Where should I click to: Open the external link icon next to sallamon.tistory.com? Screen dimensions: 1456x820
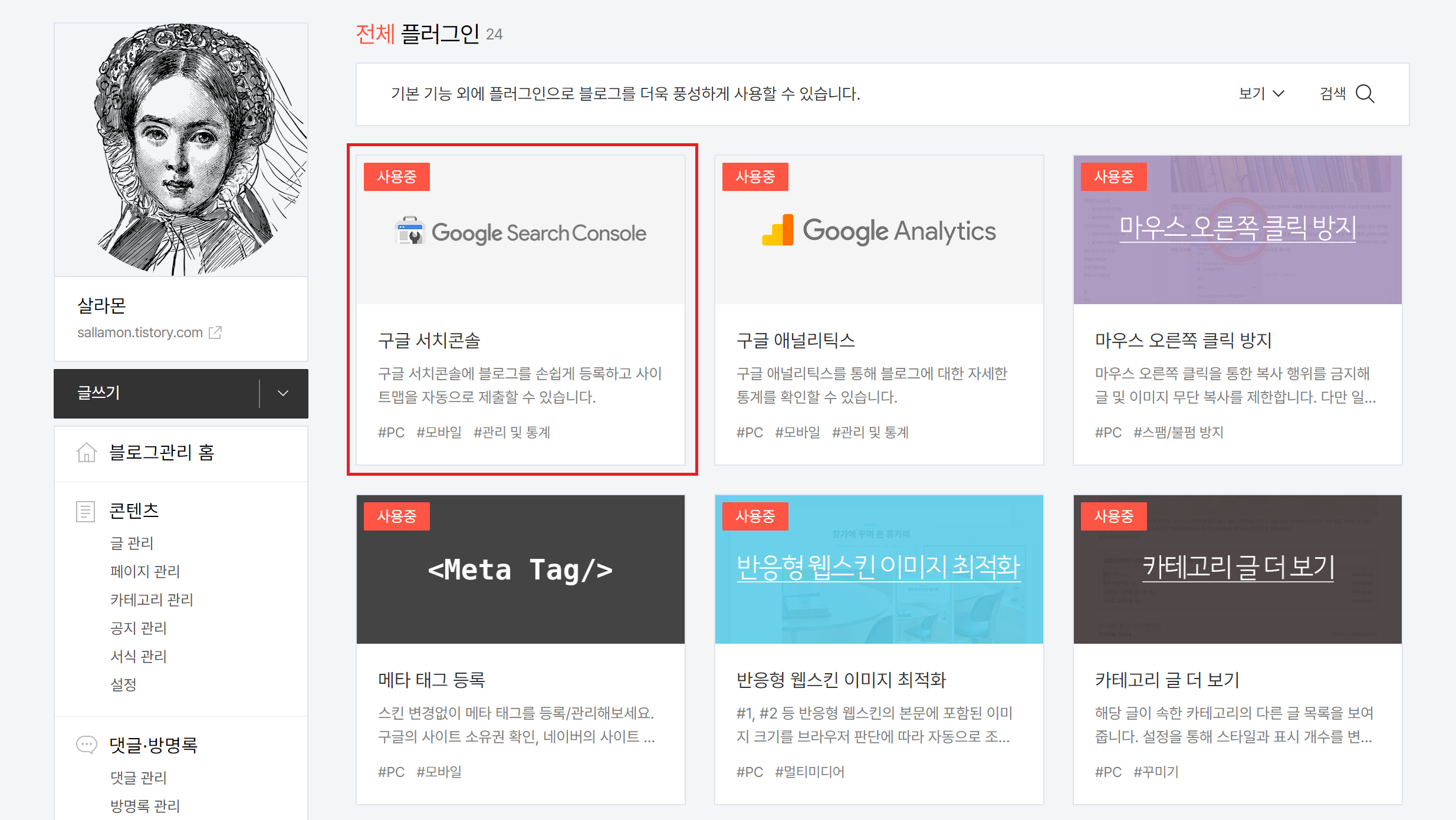(216, 332)
